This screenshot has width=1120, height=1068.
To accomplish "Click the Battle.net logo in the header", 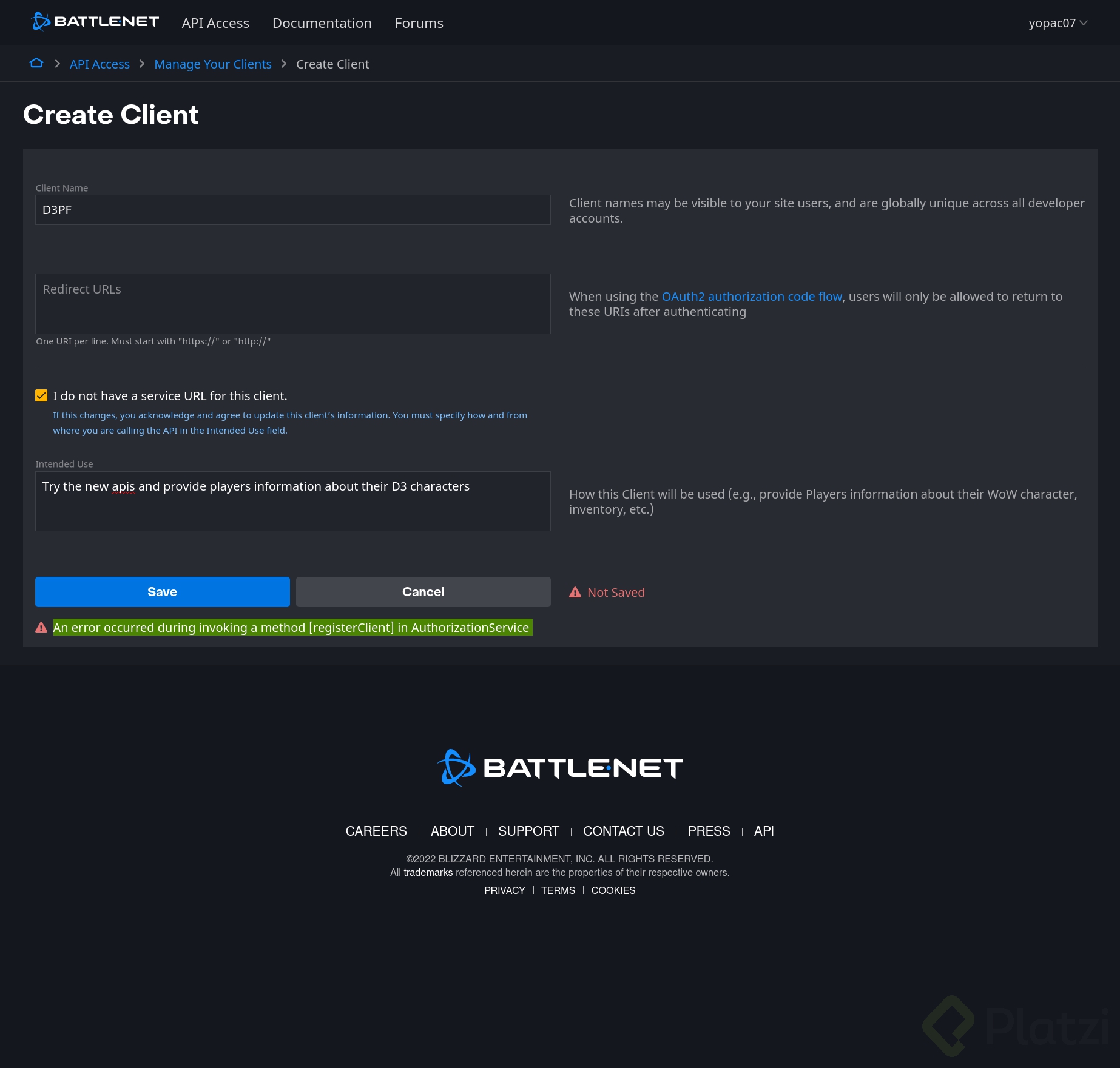I will click(94, 22).
